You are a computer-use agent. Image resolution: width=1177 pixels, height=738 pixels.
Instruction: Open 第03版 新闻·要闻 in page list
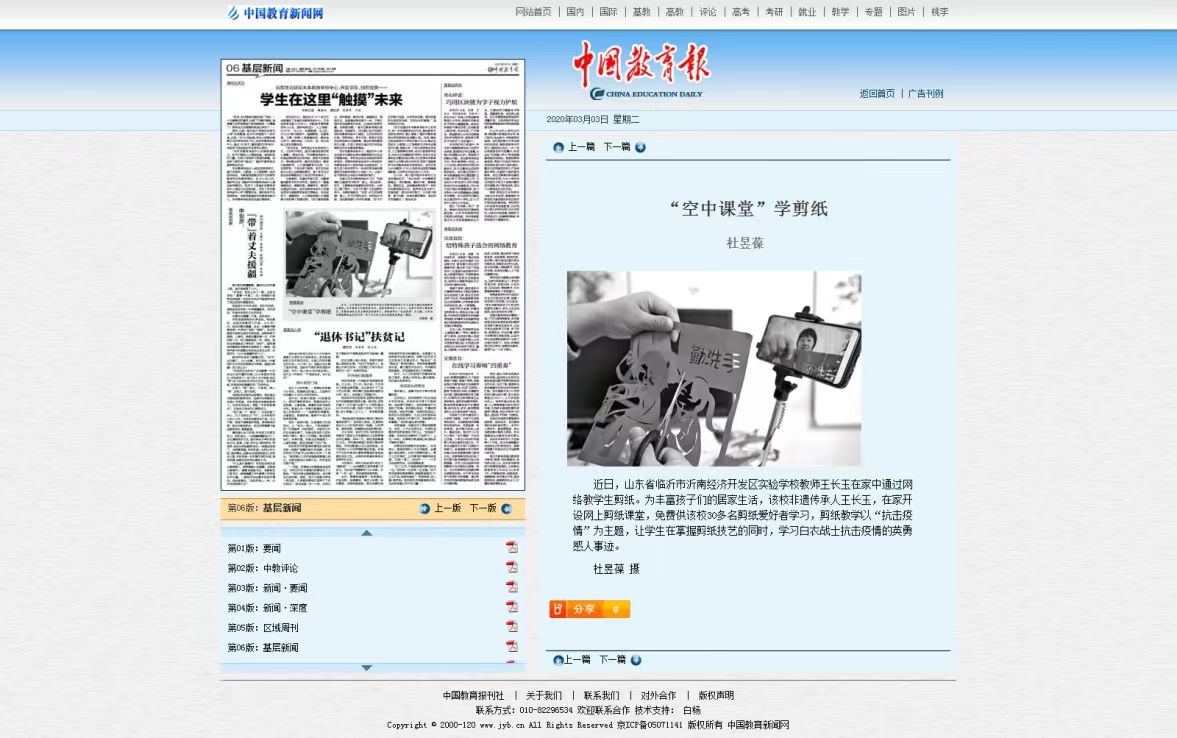pos(267,588)
